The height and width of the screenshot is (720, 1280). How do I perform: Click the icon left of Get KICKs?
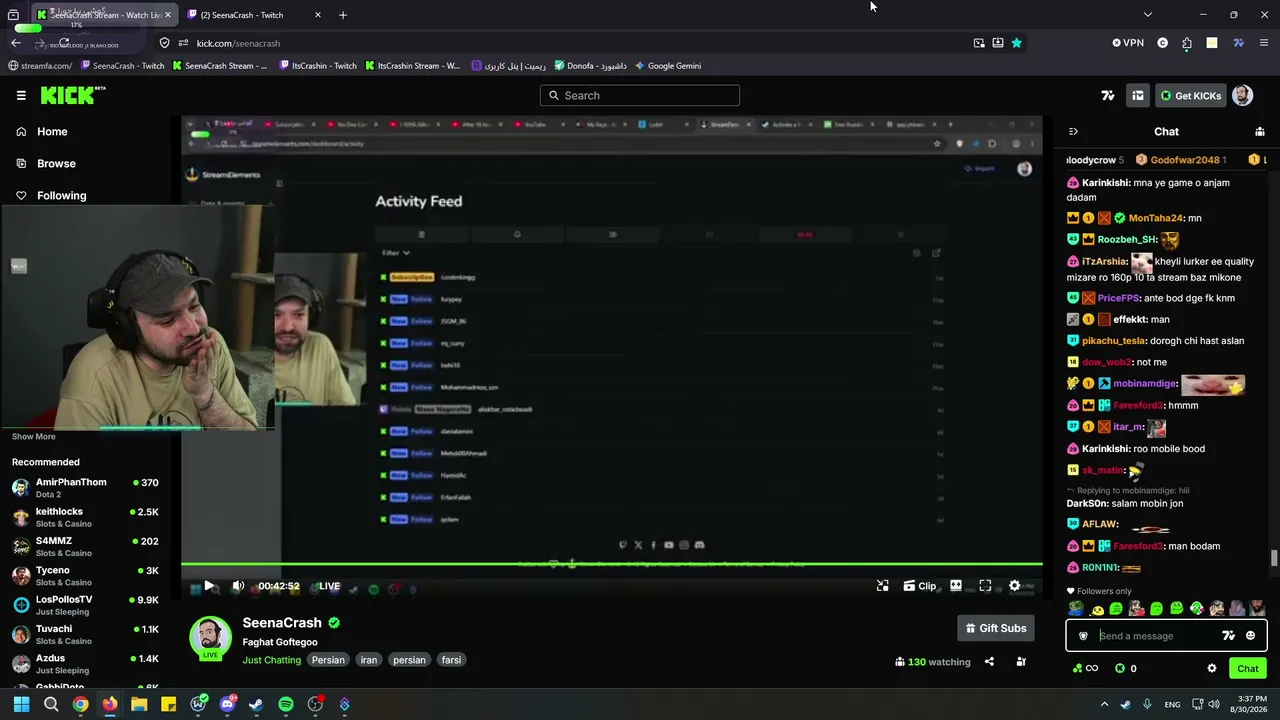coord(1138,95)
